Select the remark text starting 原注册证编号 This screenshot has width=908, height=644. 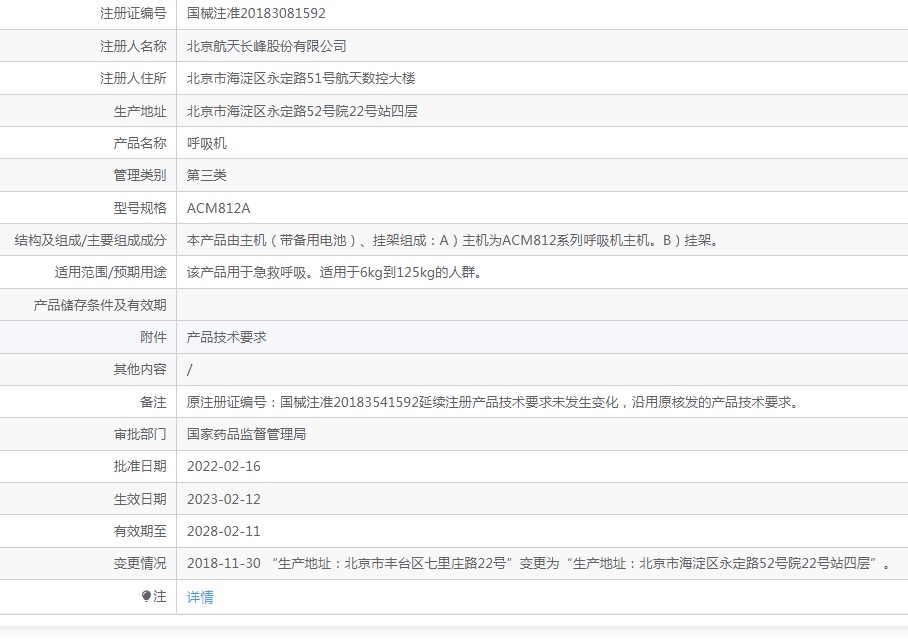[494, 402]
